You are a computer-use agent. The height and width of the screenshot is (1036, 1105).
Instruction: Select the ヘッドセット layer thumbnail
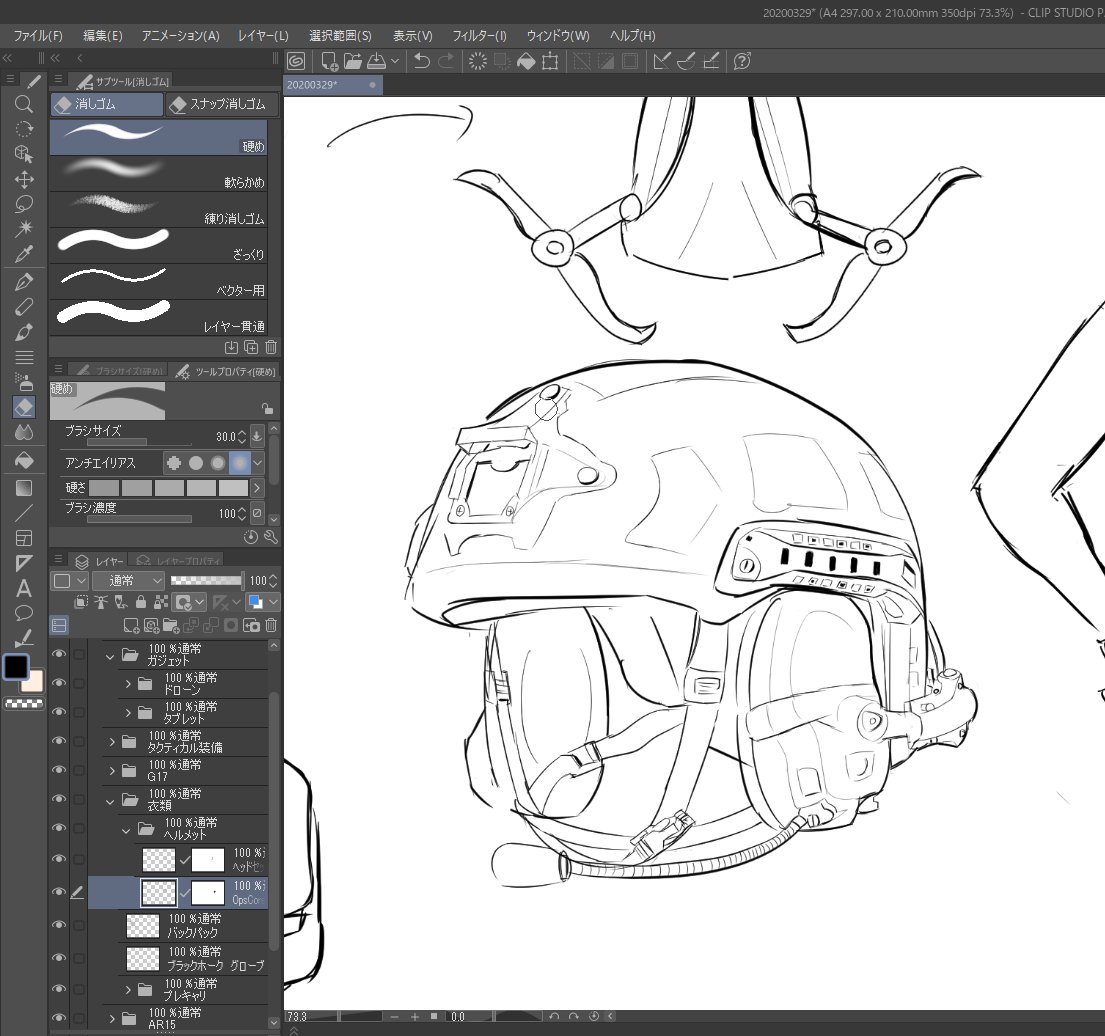click(159, 860)
